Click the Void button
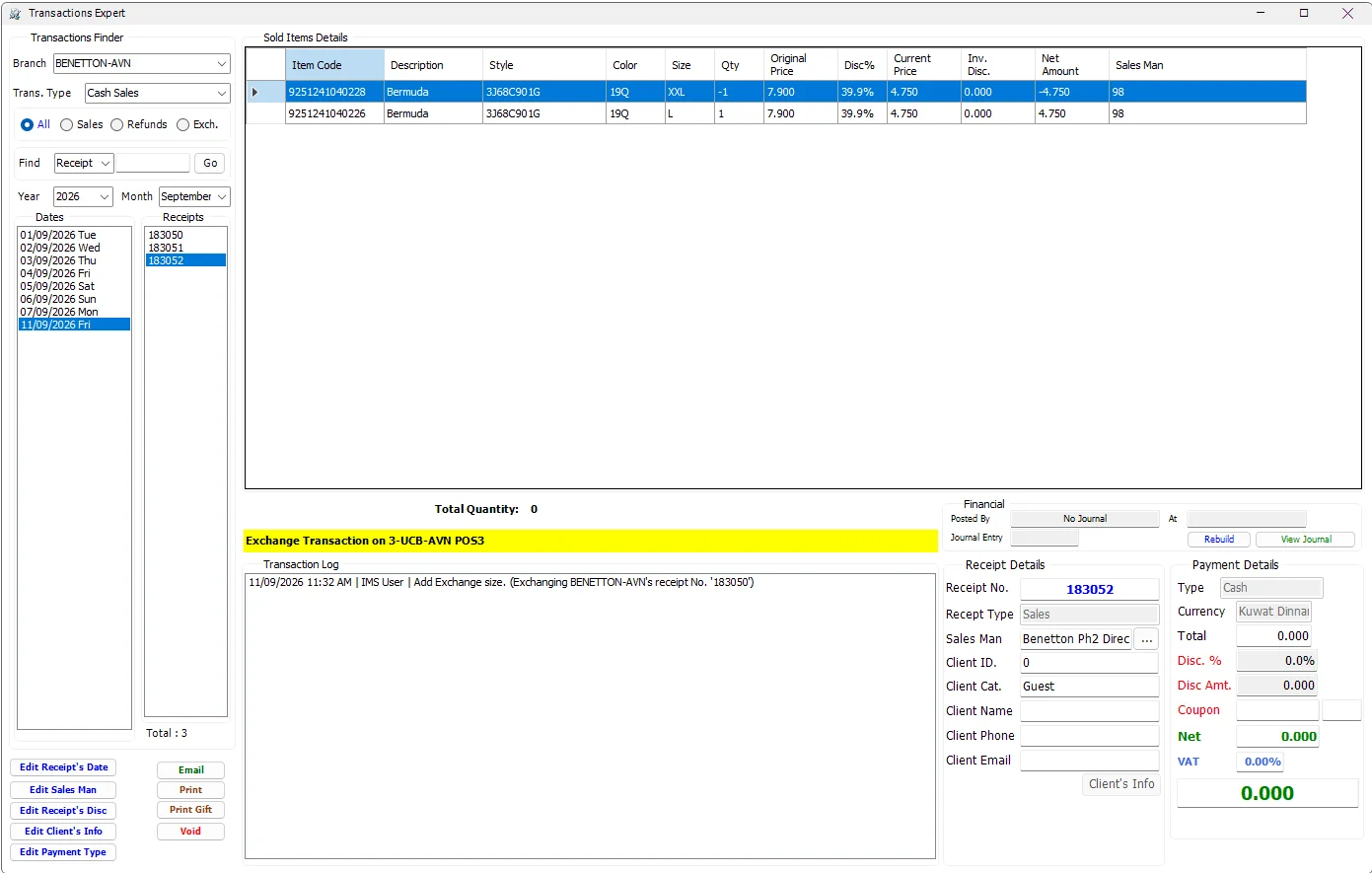The height and width of the screenshot is (873, 1372). point(190,832)
